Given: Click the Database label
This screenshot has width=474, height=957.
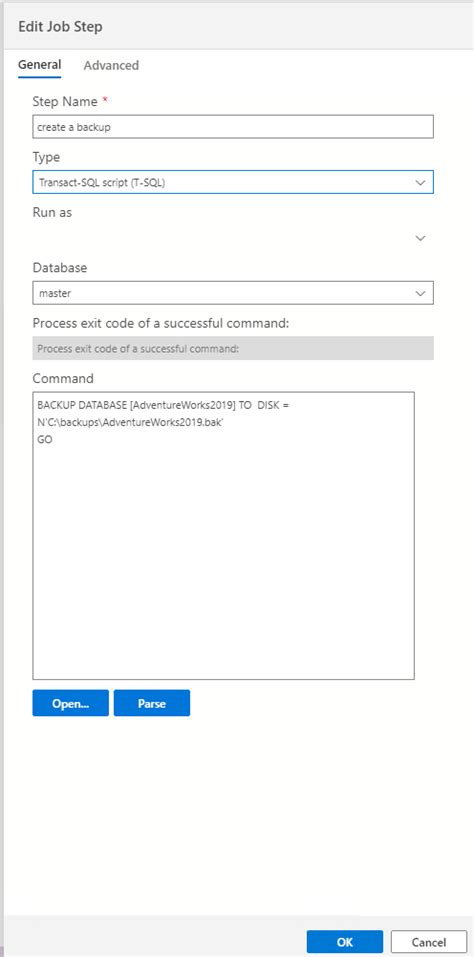Looking at the screenshot, I should pos(60,267).
